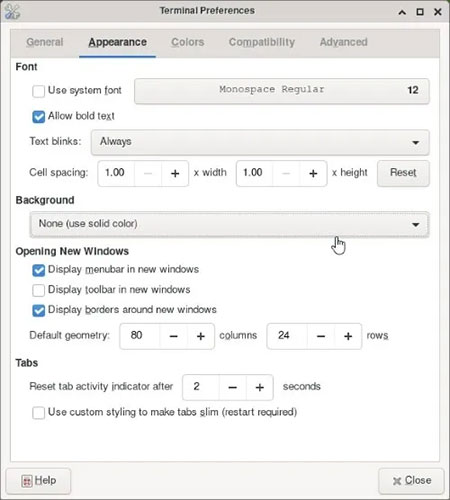Open Help for terminal preferences
This screenshot has width=450, height=500.
(x=38, y=481)
